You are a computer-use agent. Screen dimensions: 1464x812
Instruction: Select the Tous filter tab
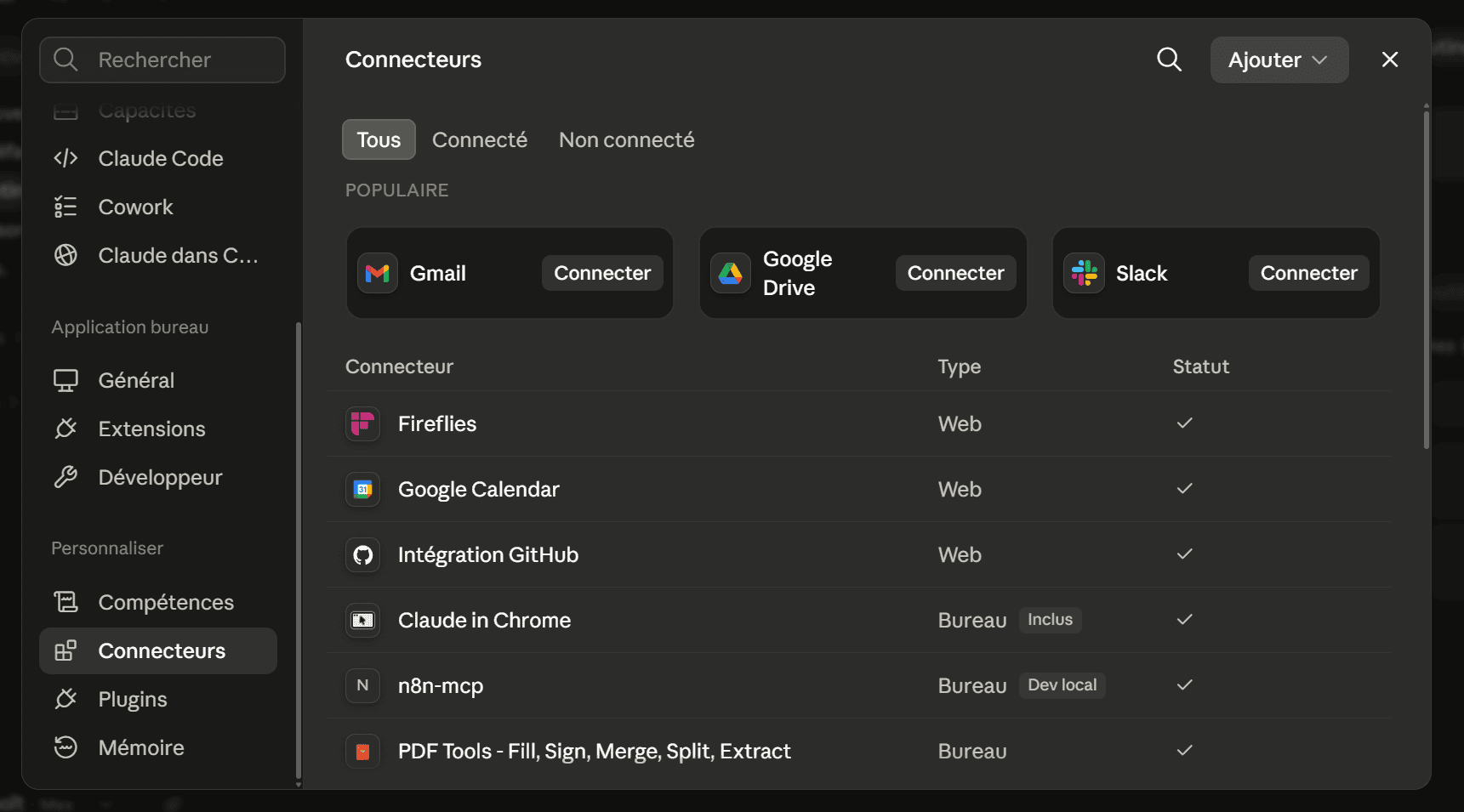click(x=379, y=139)
